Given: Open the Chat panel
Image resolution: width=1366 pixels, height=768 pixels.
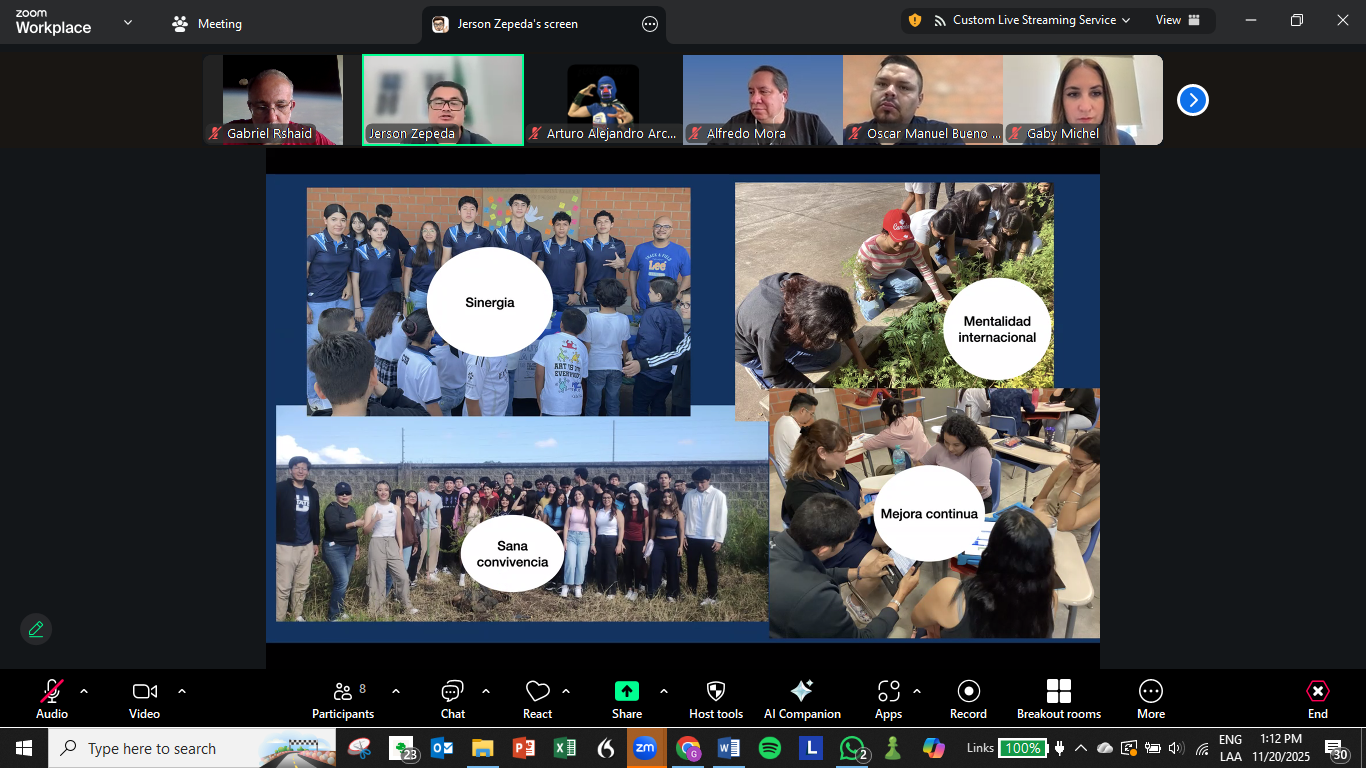Looking at the screenshot, I should [452, 698].
